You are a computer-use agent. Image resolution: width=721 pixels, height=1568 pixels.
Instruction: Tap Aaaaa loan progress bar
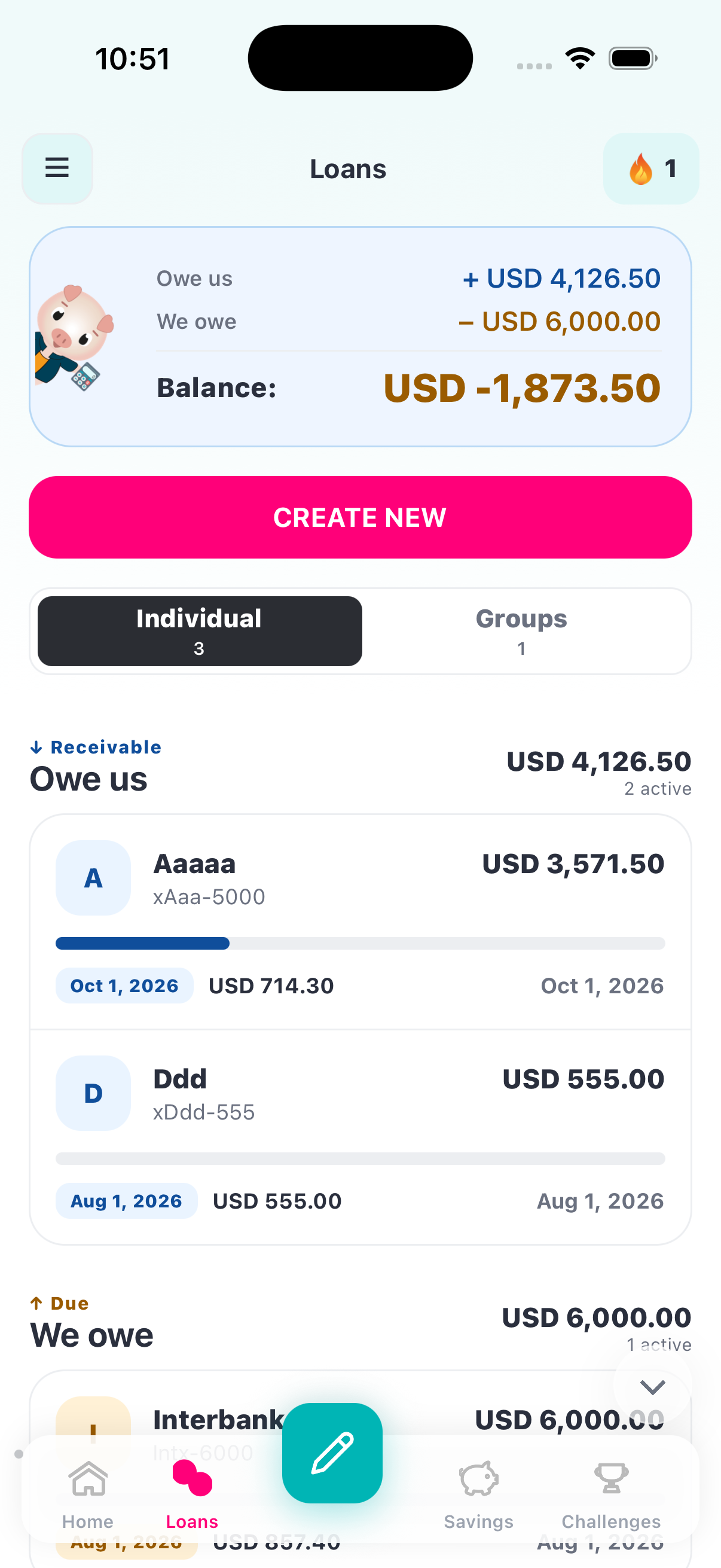360,943
